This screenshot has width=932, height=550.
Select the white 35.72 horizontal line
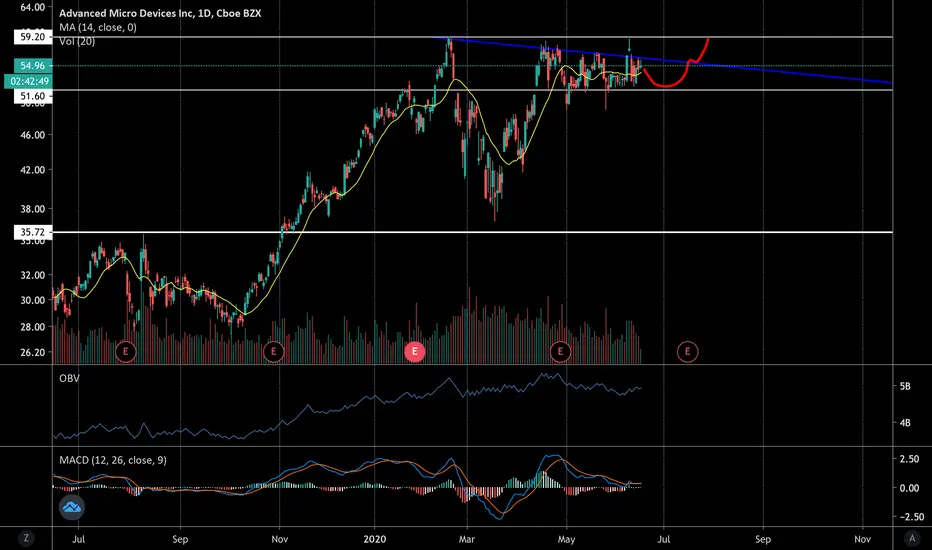click(473, 232)
